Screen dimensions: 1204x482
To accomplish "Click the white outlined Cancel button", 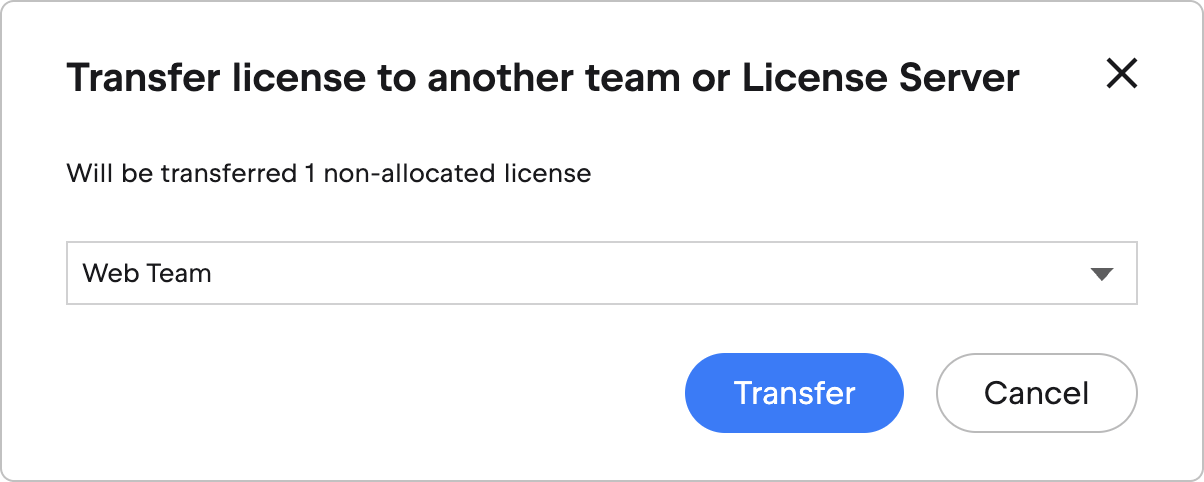I will tap(1036, 393).
